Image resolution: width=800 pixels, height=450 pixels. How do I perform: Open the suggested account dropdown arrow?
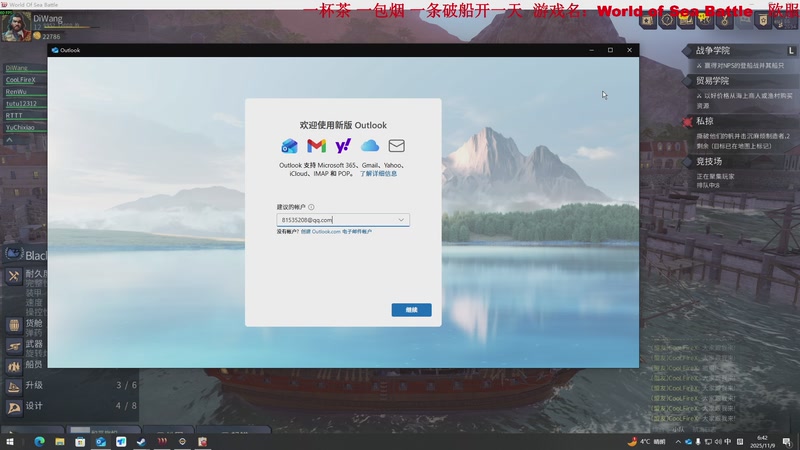[x=401, y=220]
